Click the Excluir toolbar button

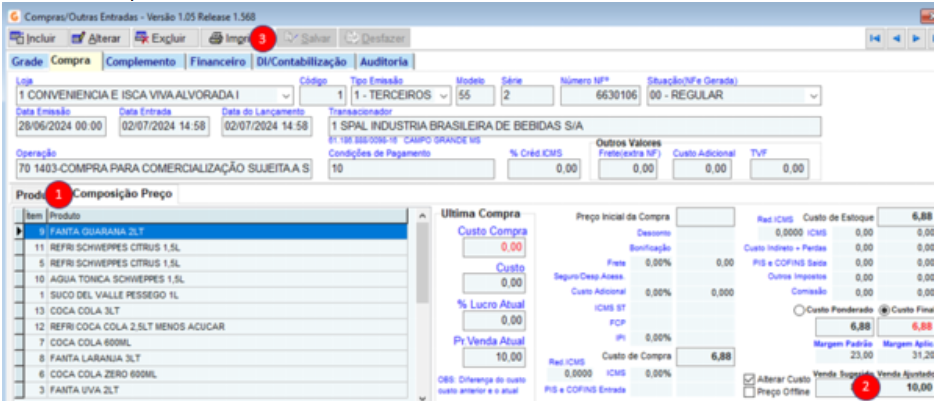161,39
